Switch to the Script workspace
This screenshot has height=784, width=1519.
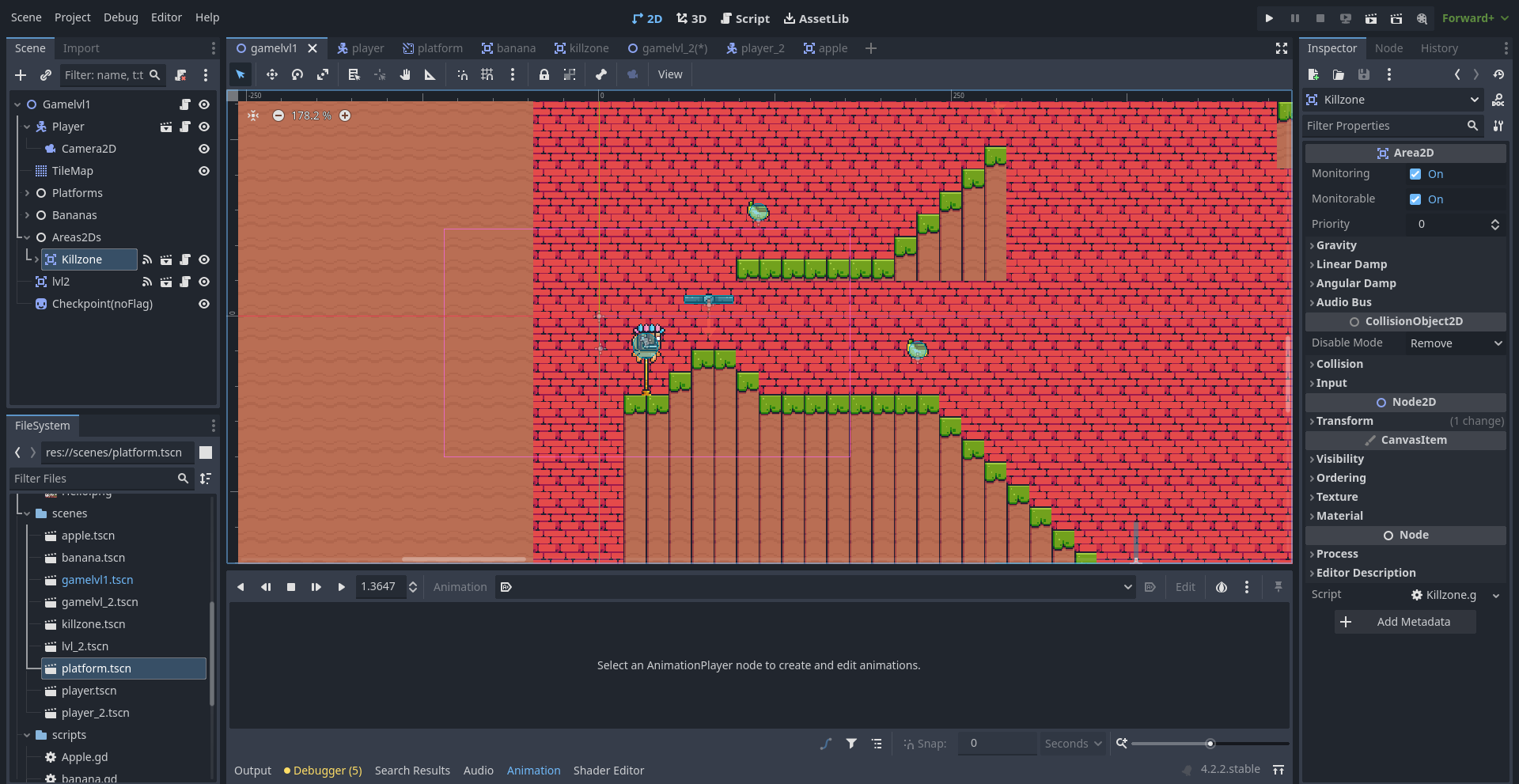[744, 18]
